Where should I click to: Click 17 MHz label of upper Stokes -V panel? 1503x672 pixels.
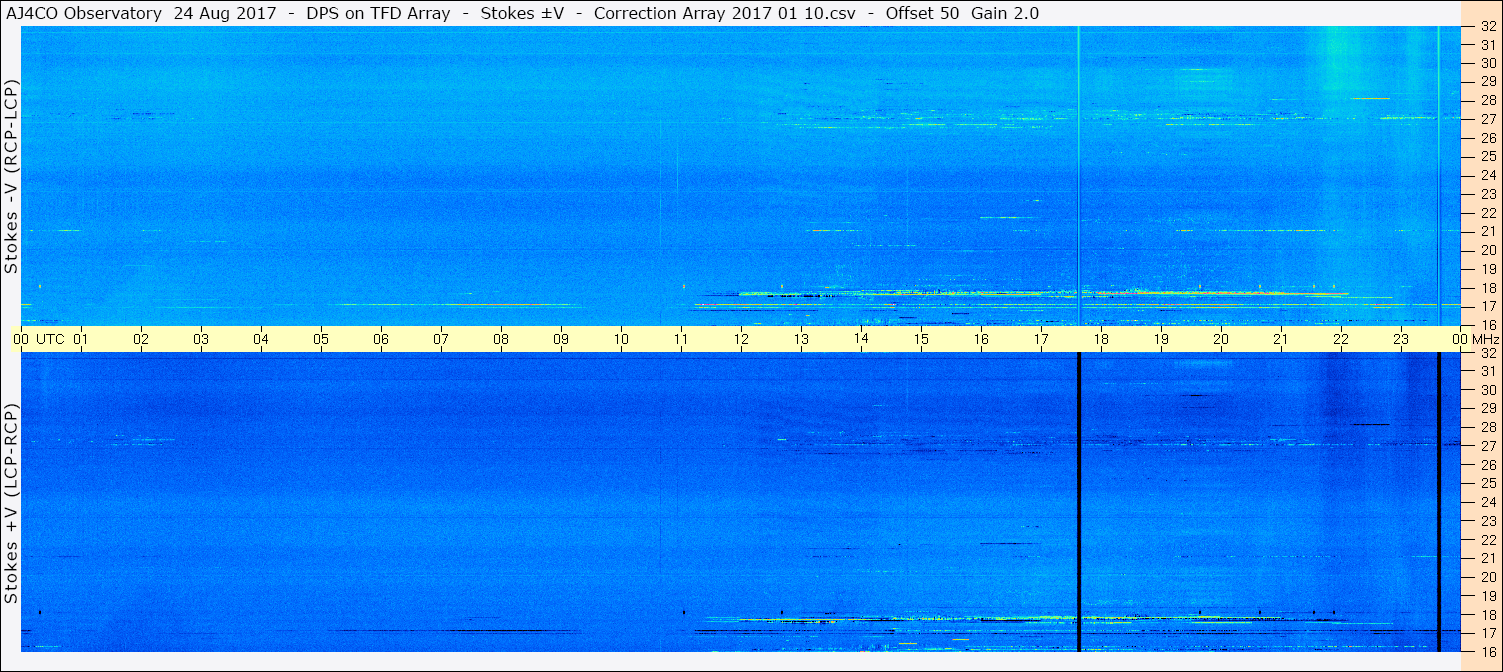pos(1487,306)
